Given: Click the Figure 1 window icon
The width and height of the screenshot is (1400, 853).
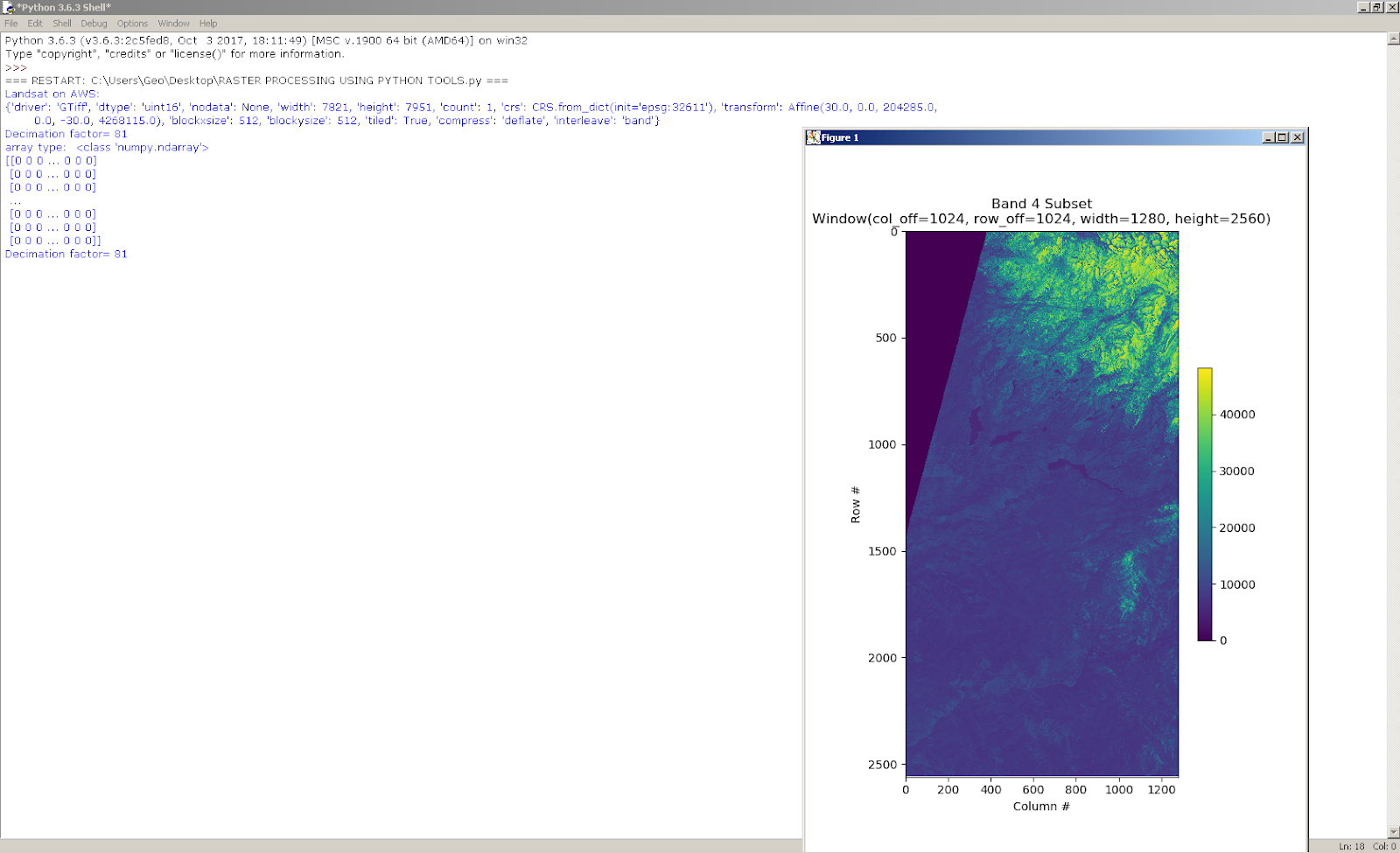Looking at the screenshot, I should click(x=813, y=137).
